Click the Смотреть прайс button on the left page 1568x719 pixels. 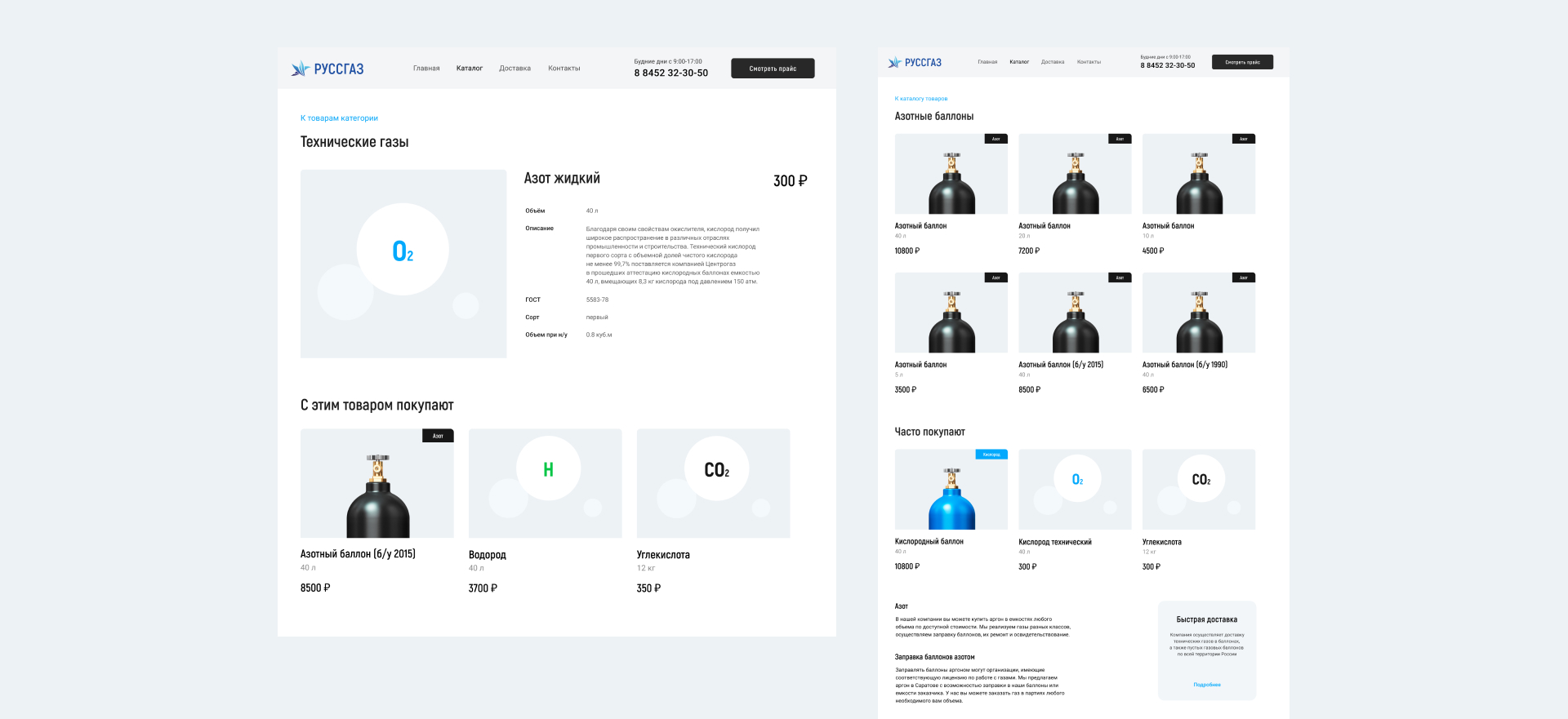coord(773,69)
